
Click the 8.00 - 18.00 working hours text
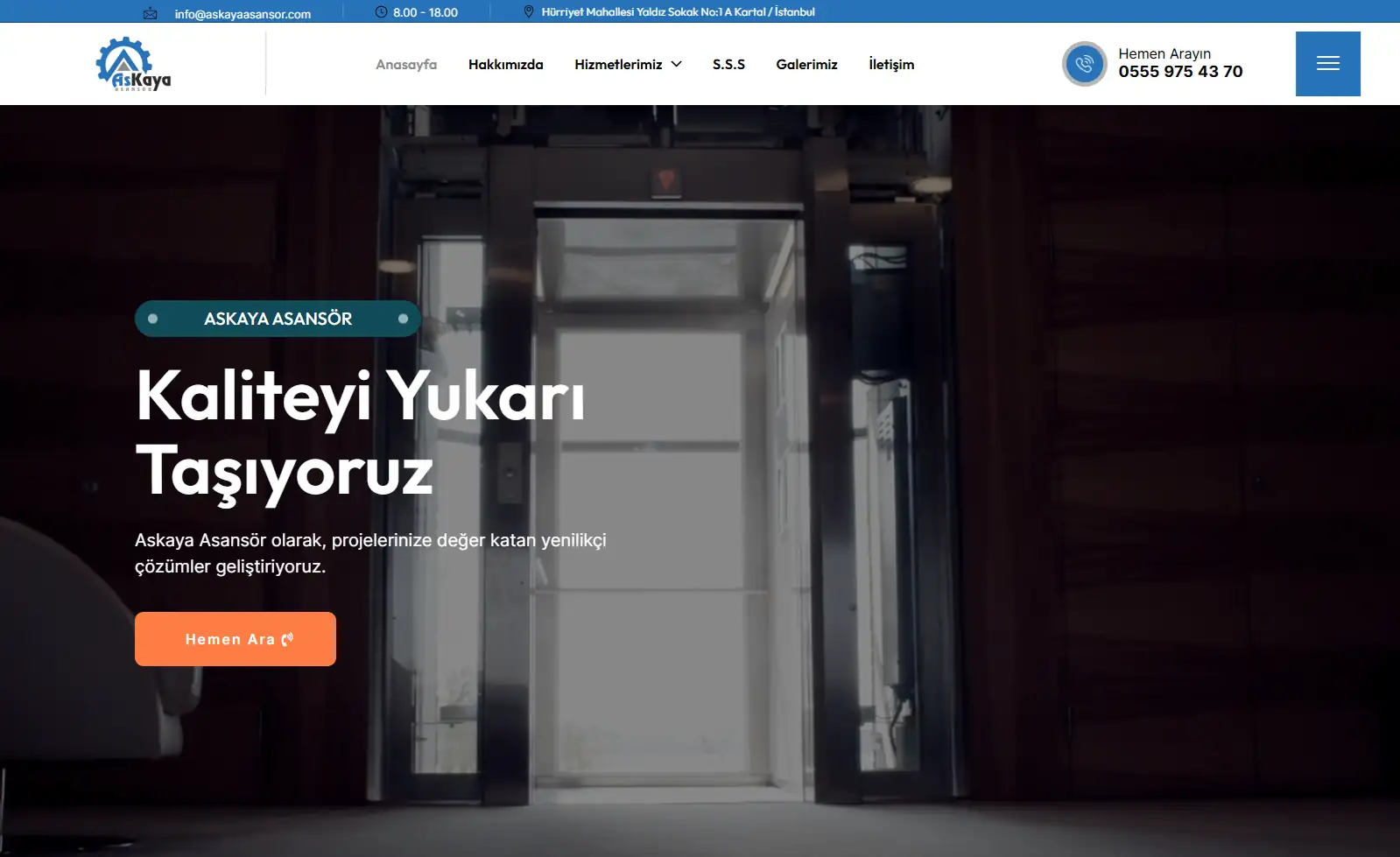pos(426,12)
